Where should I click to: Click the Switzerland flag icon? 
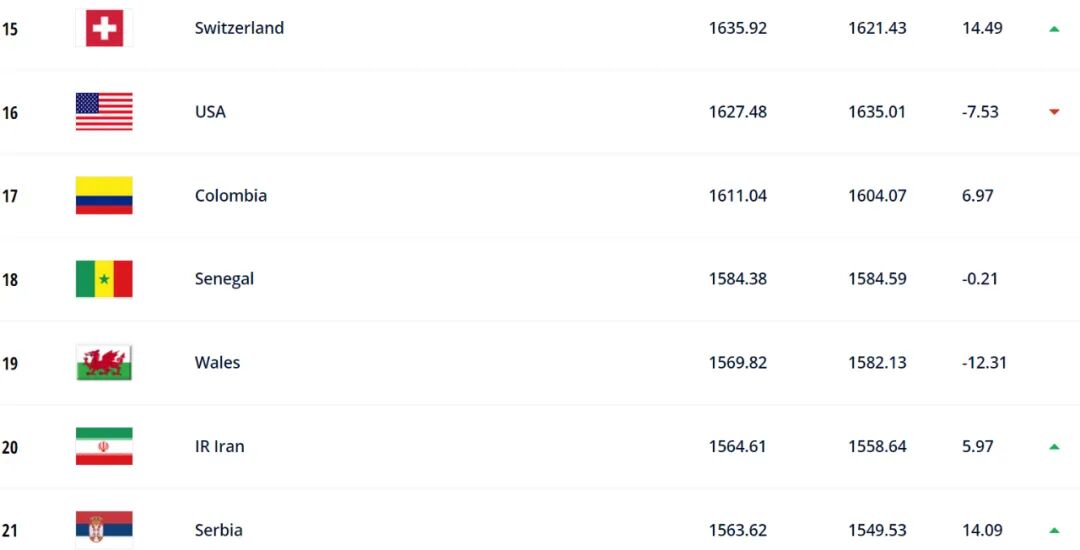(x=104, y=28)
